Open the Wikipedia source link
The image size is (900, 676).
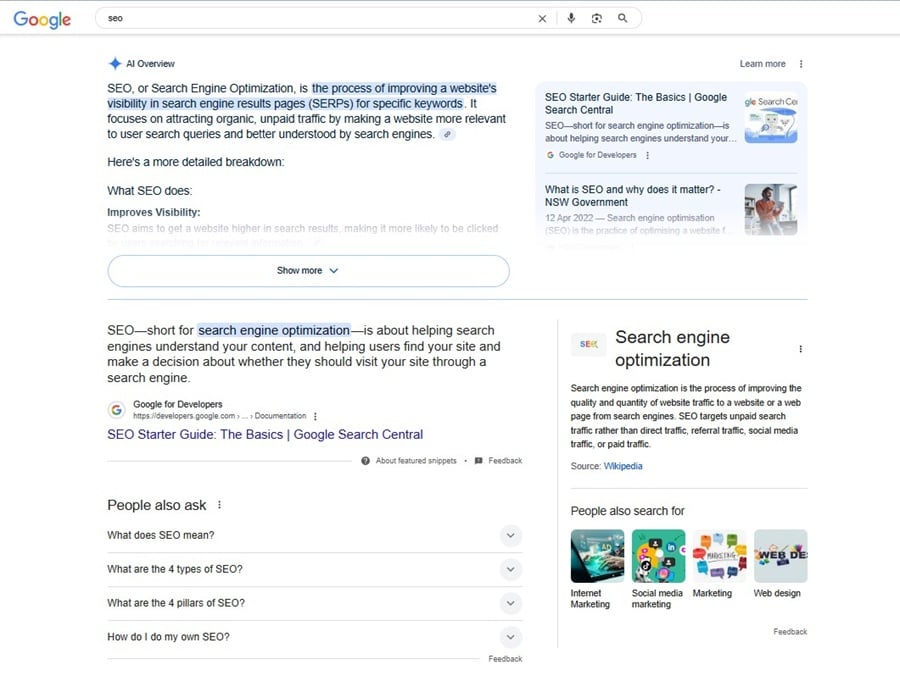coord(624,466)
